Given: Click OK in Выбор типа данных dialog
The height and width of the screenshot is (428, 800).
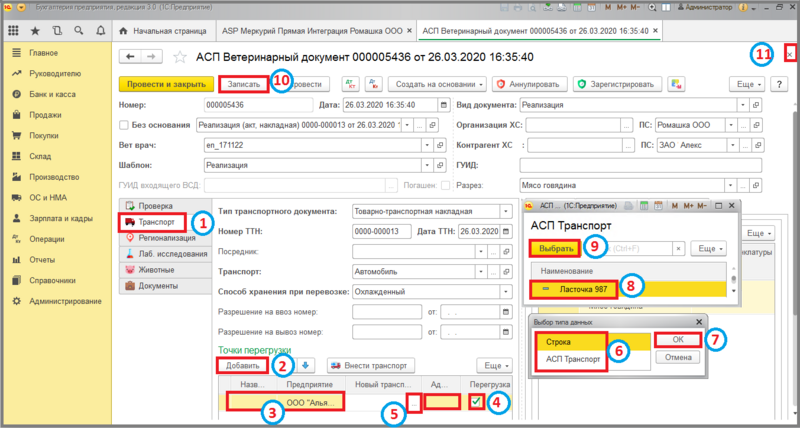Looking at the screenshot, I should [x=678, y=340].
